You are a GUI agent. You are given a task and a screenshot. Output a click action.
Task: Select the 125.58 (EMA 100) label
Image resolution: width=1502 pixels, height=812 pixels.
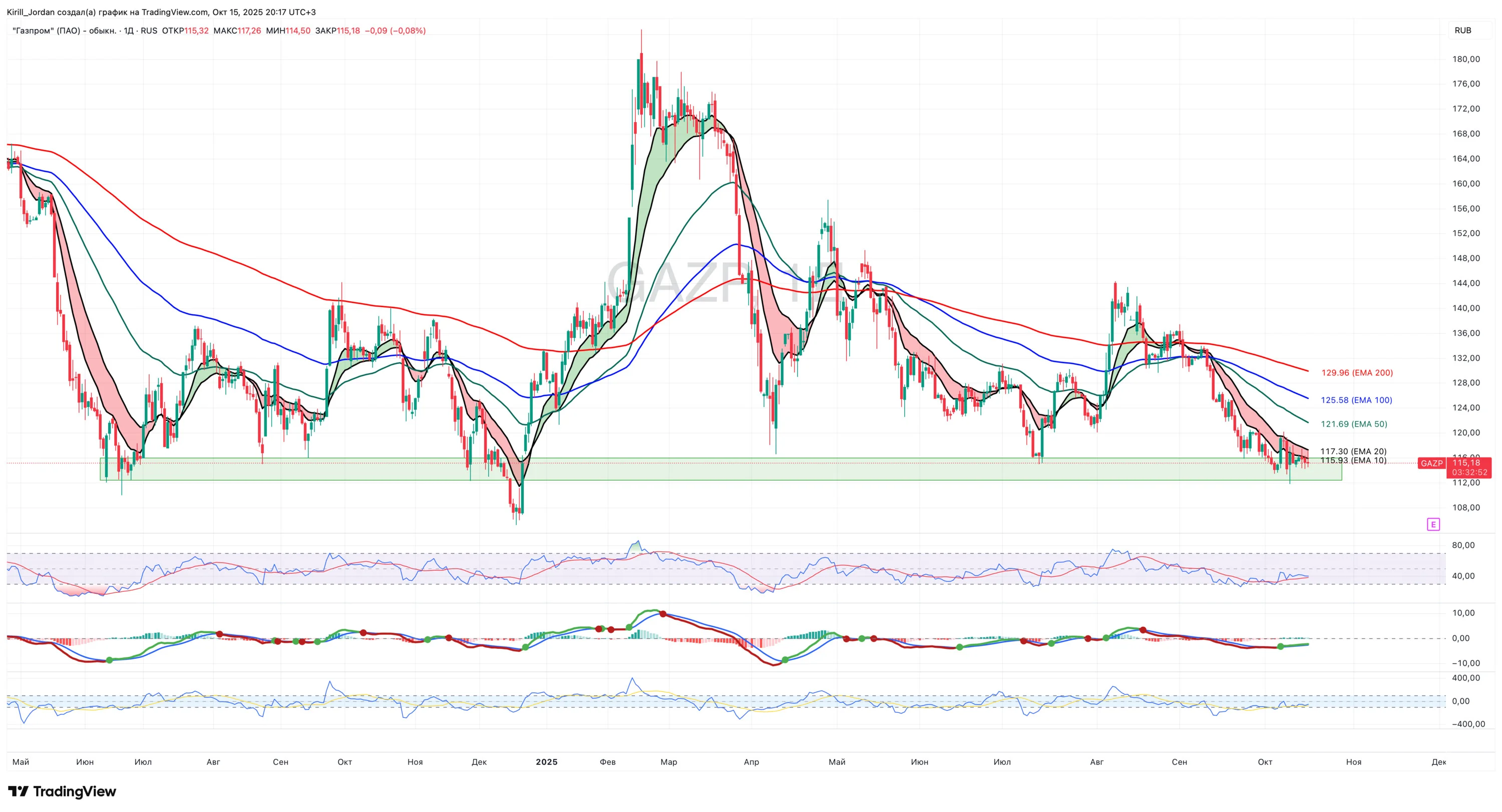[x=1356, y=400]
